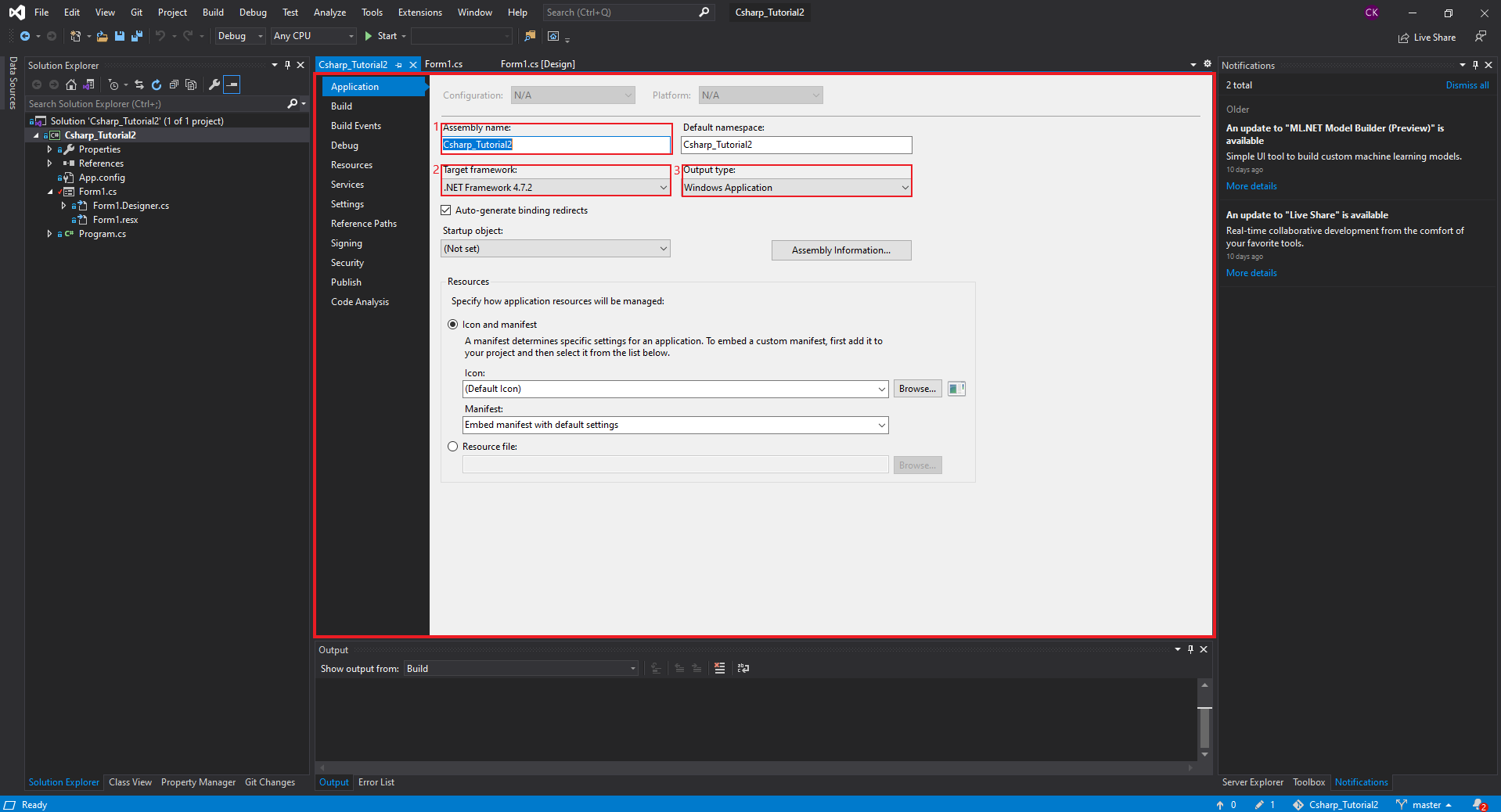Click the tab settings gear icon

1208,64
